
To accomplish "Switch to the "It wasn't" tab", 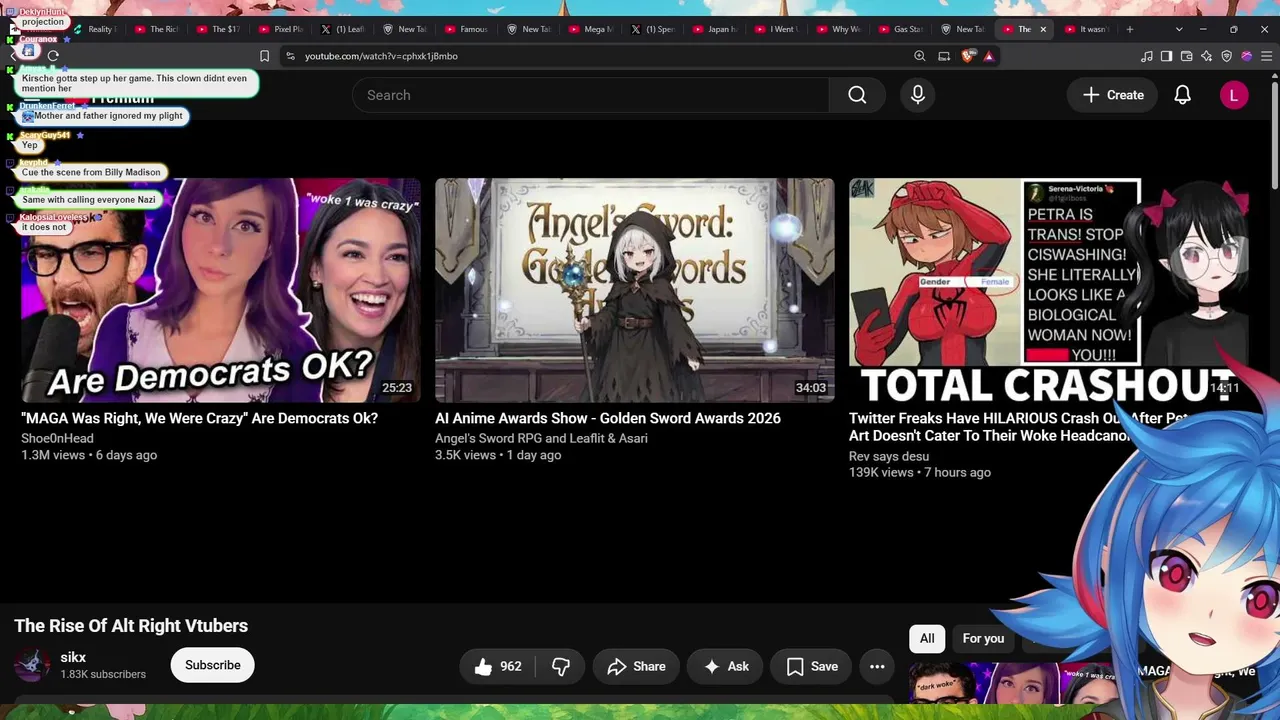I will coord(1087,29).
